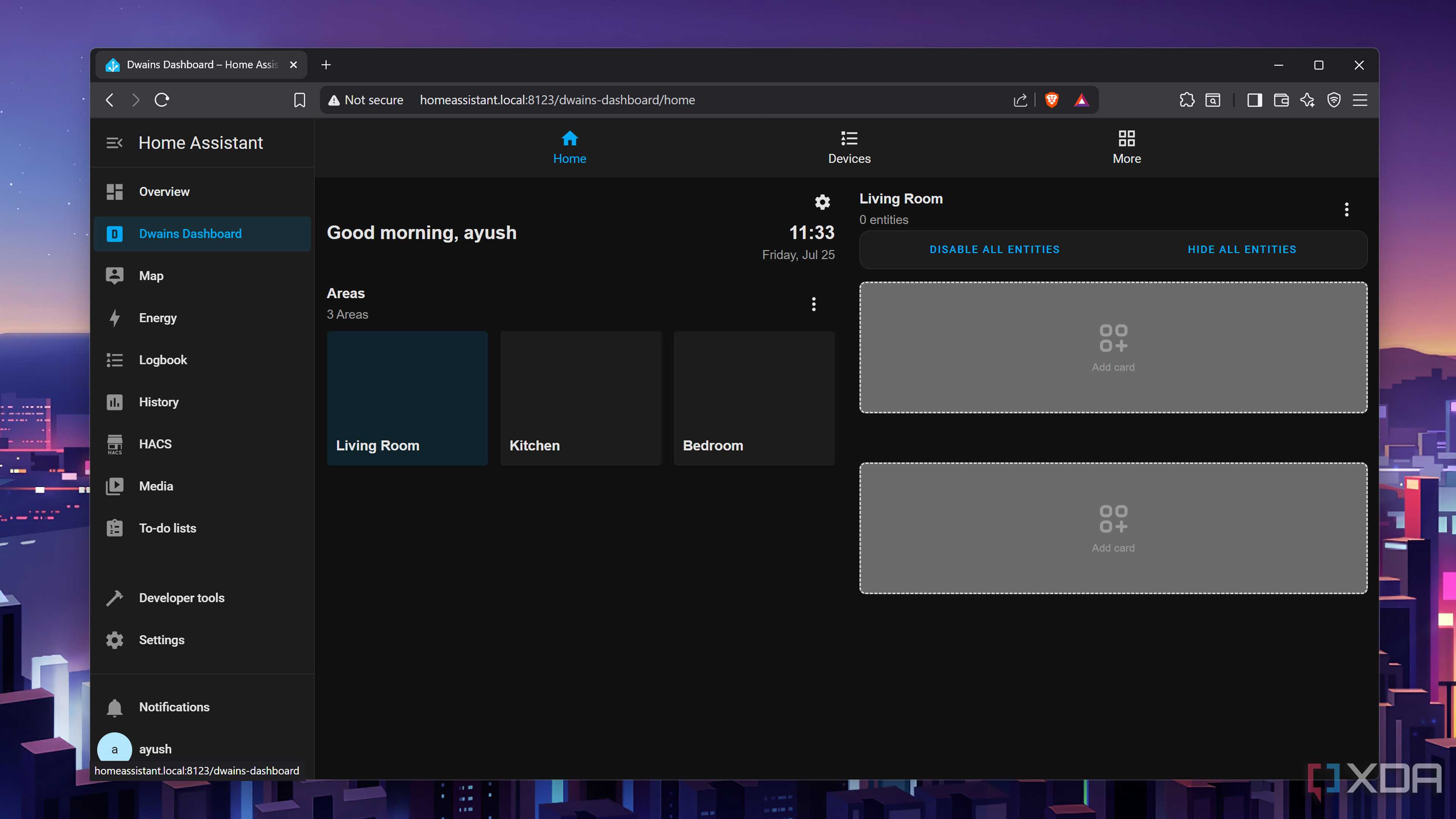Open Map from the sidebar

pos(202,276)
